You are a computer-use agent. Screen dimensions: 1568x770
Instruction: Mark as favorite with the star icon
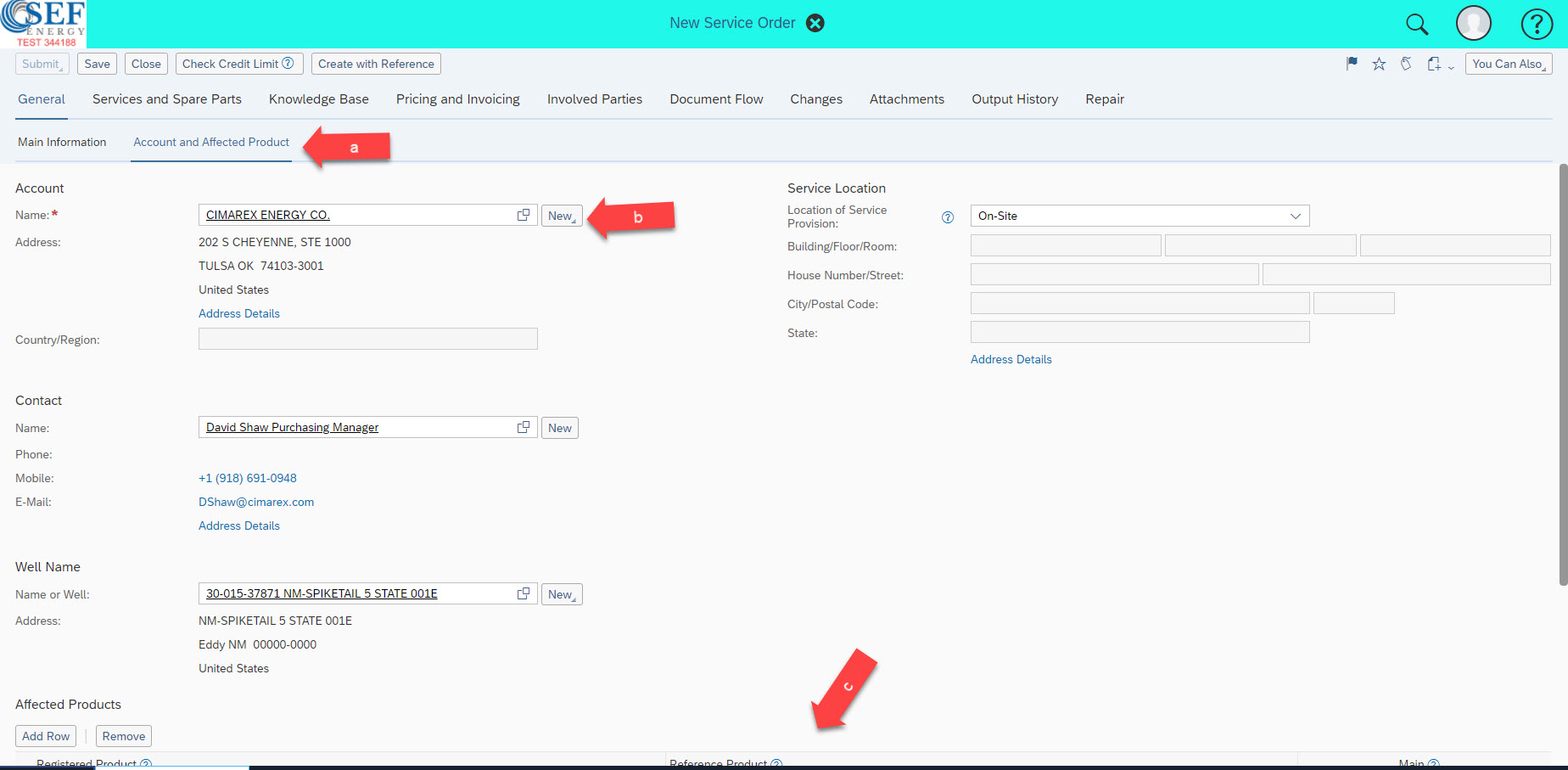(x=1379, y=64)
